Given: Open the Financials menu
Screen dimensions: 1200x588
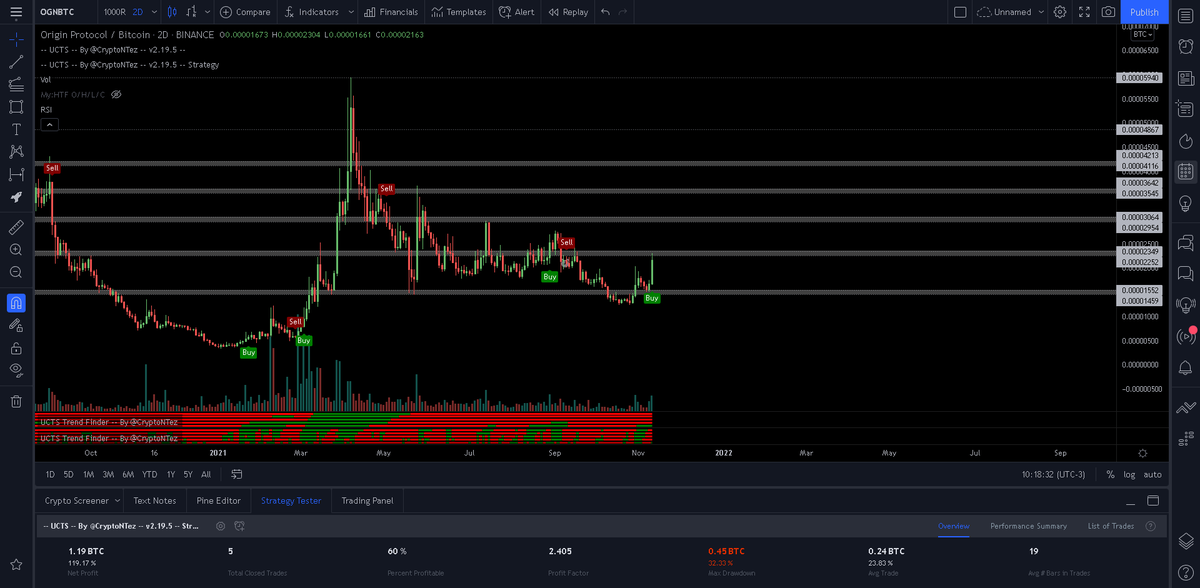Looking at the screenshot, I should coord(391,12).
